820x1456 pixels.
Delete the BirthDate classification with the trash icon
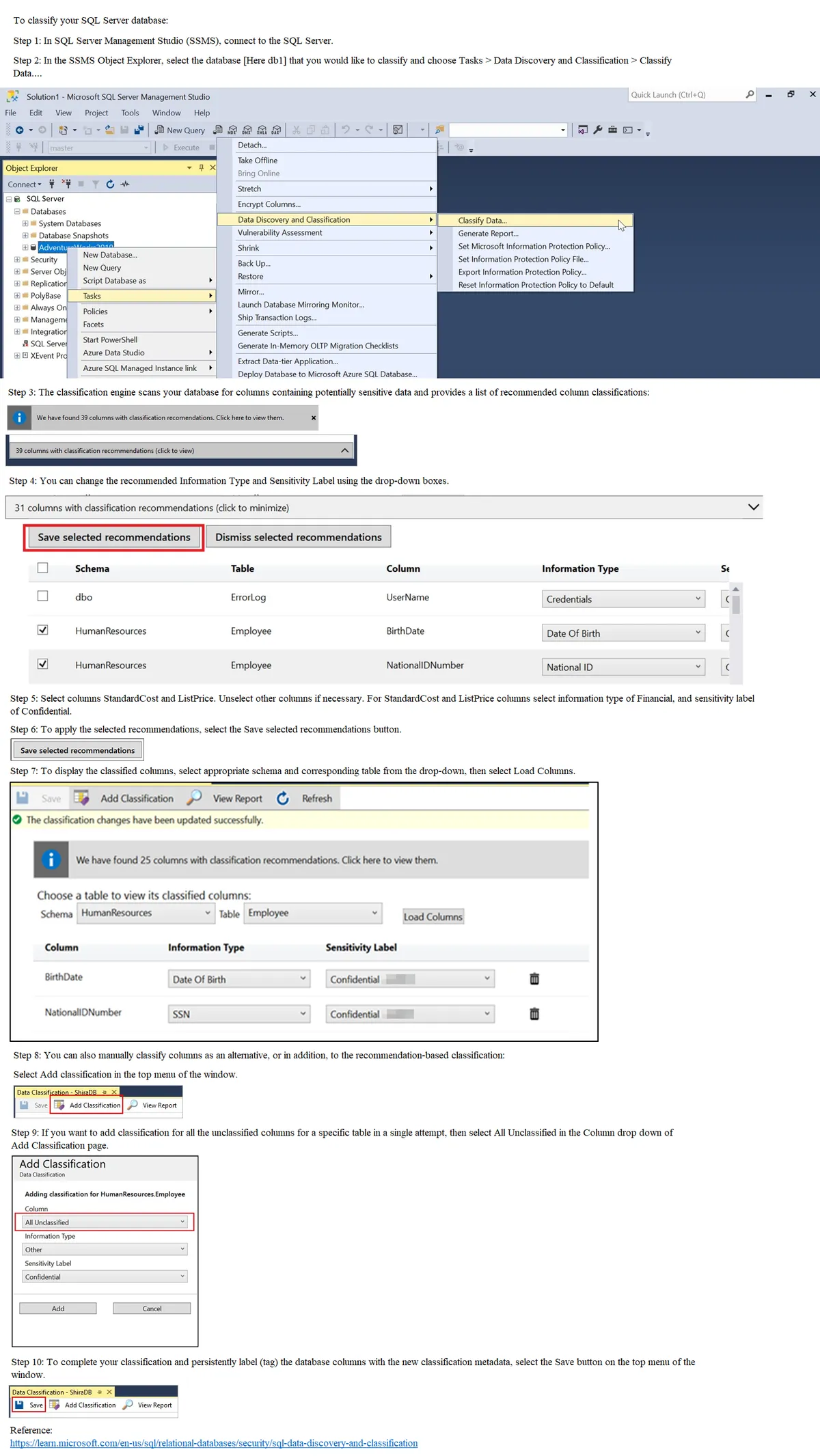click(x=534, y=979)
